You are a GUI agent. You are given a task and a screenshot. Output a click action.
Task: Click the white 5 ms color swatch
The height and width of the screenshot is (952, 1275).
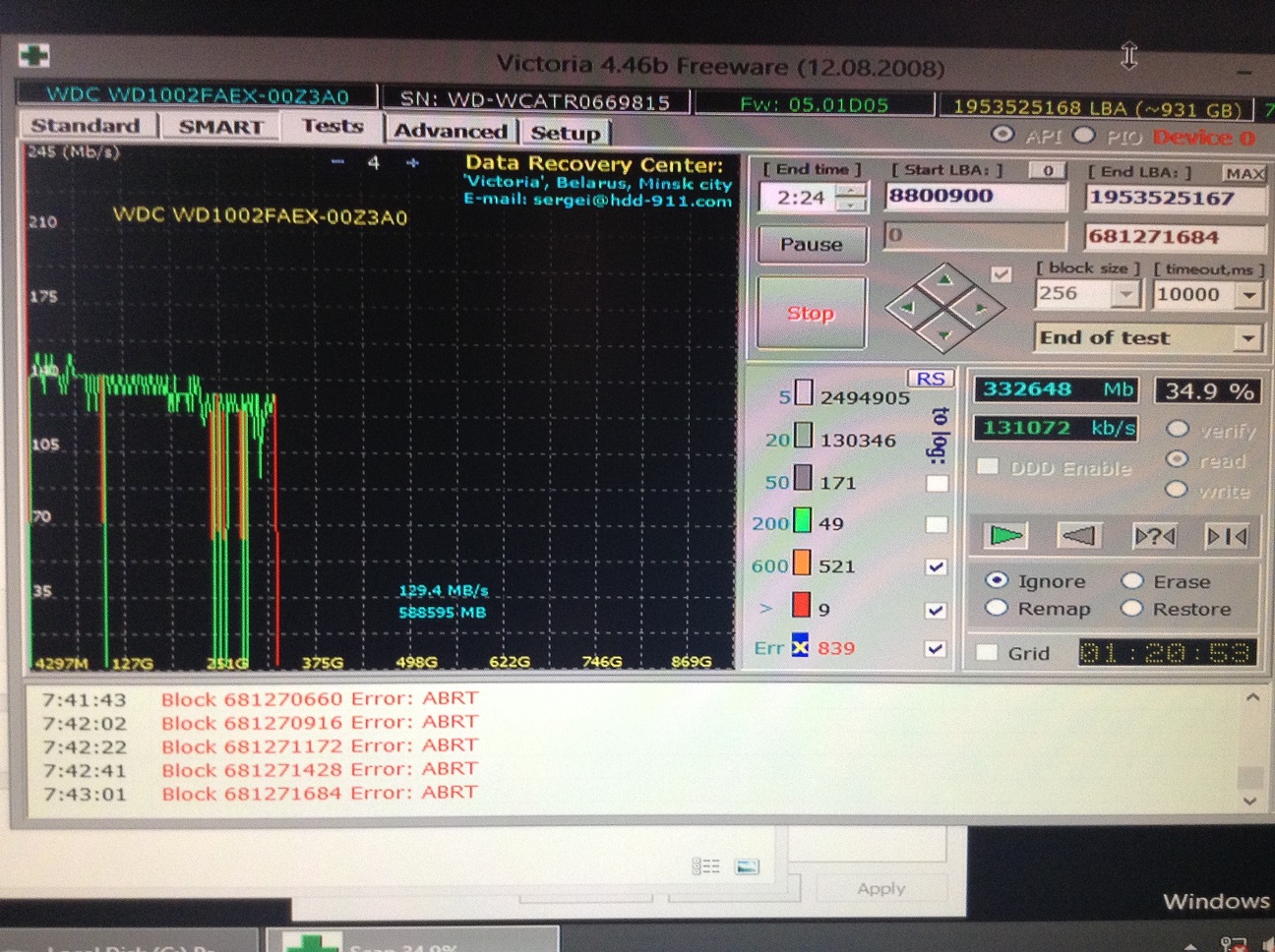click(804, 393)
